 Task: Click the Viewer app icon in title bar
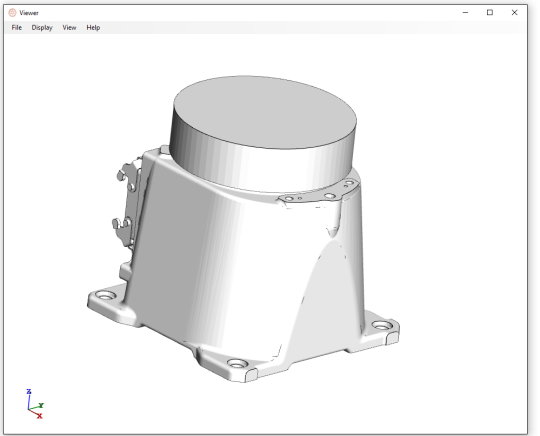12,13
